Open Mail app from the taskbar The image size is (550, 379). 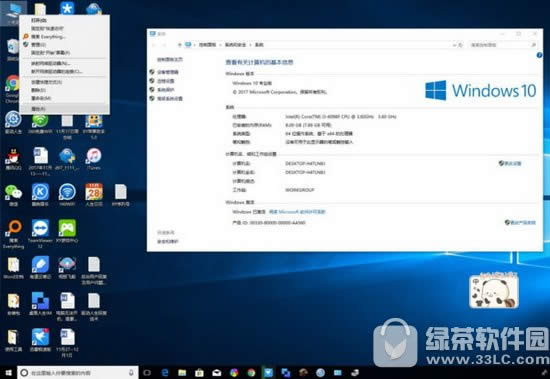click(x=216, y=372)
